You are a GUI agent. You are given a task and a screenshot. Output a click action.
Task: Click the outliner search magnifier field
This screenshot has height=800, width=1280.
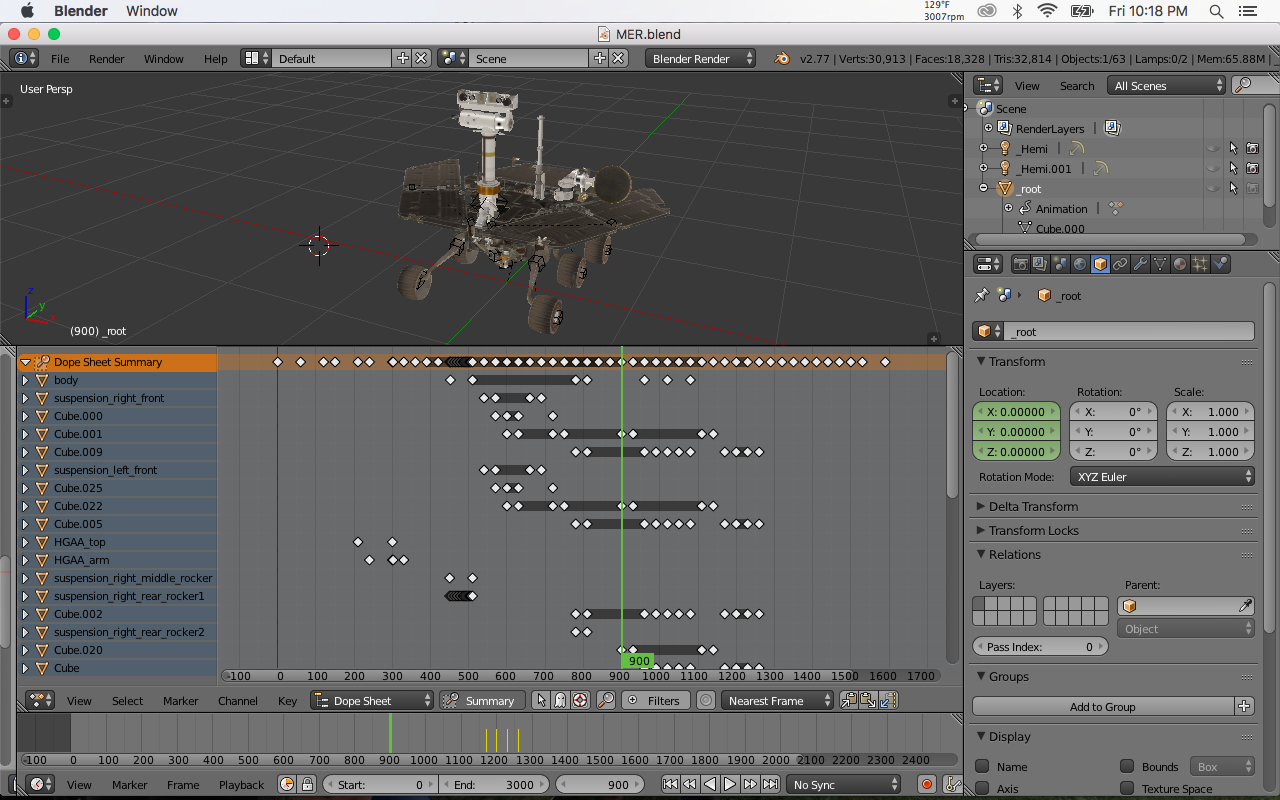point(1254,86)
